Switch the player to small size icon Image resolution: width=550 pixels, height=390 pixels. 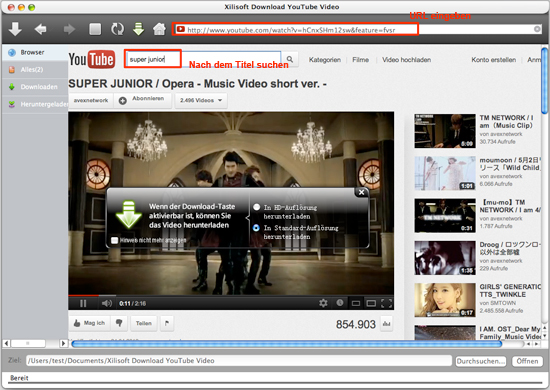click(356, 303)
